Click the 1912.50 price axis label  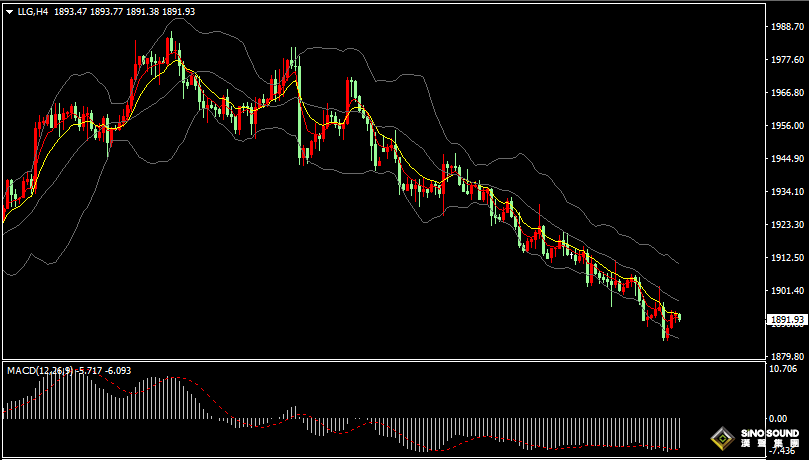click(786, 258)
